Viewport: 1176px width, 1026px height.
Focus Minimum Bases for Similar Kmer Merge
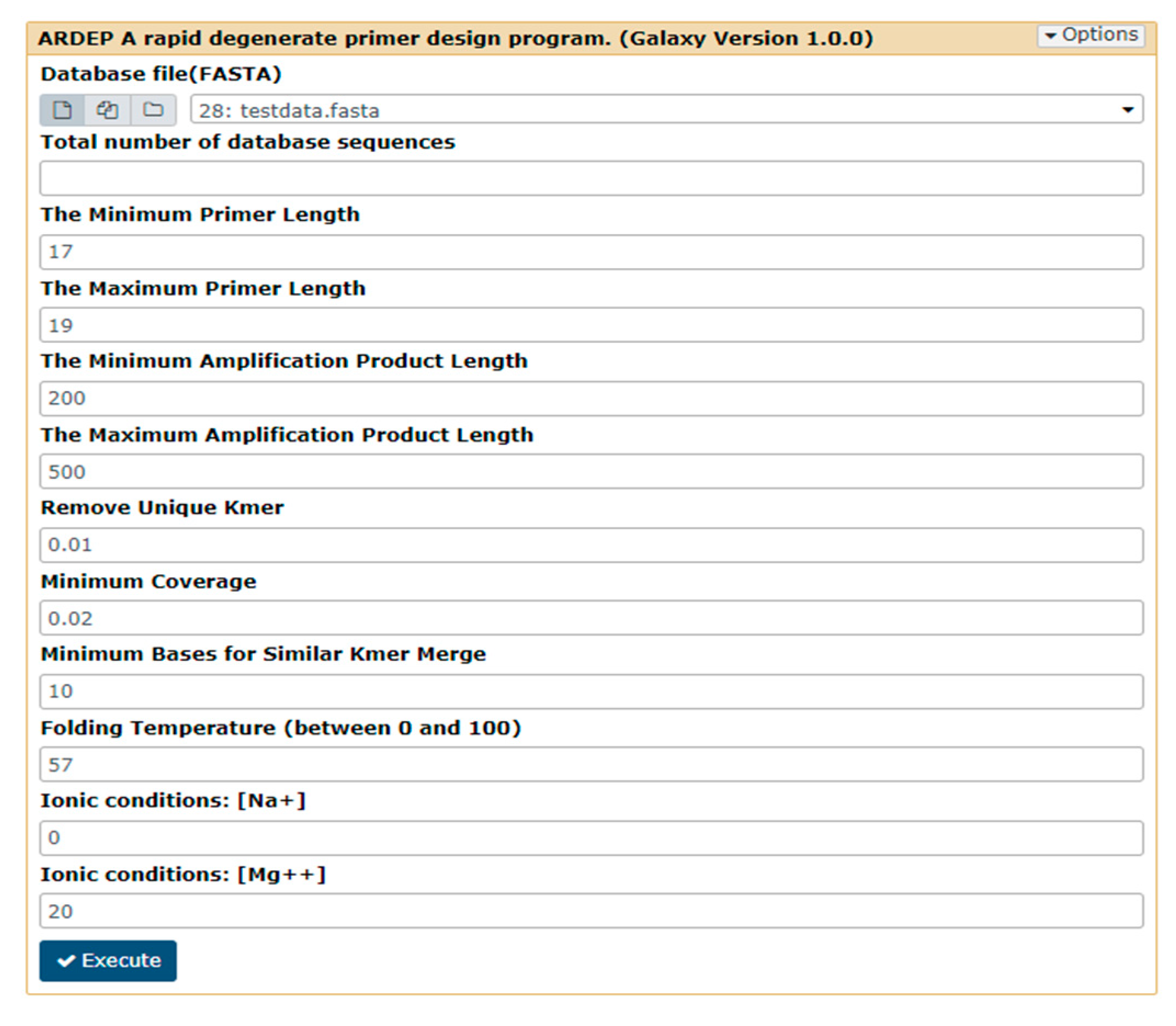coord(591,691)
